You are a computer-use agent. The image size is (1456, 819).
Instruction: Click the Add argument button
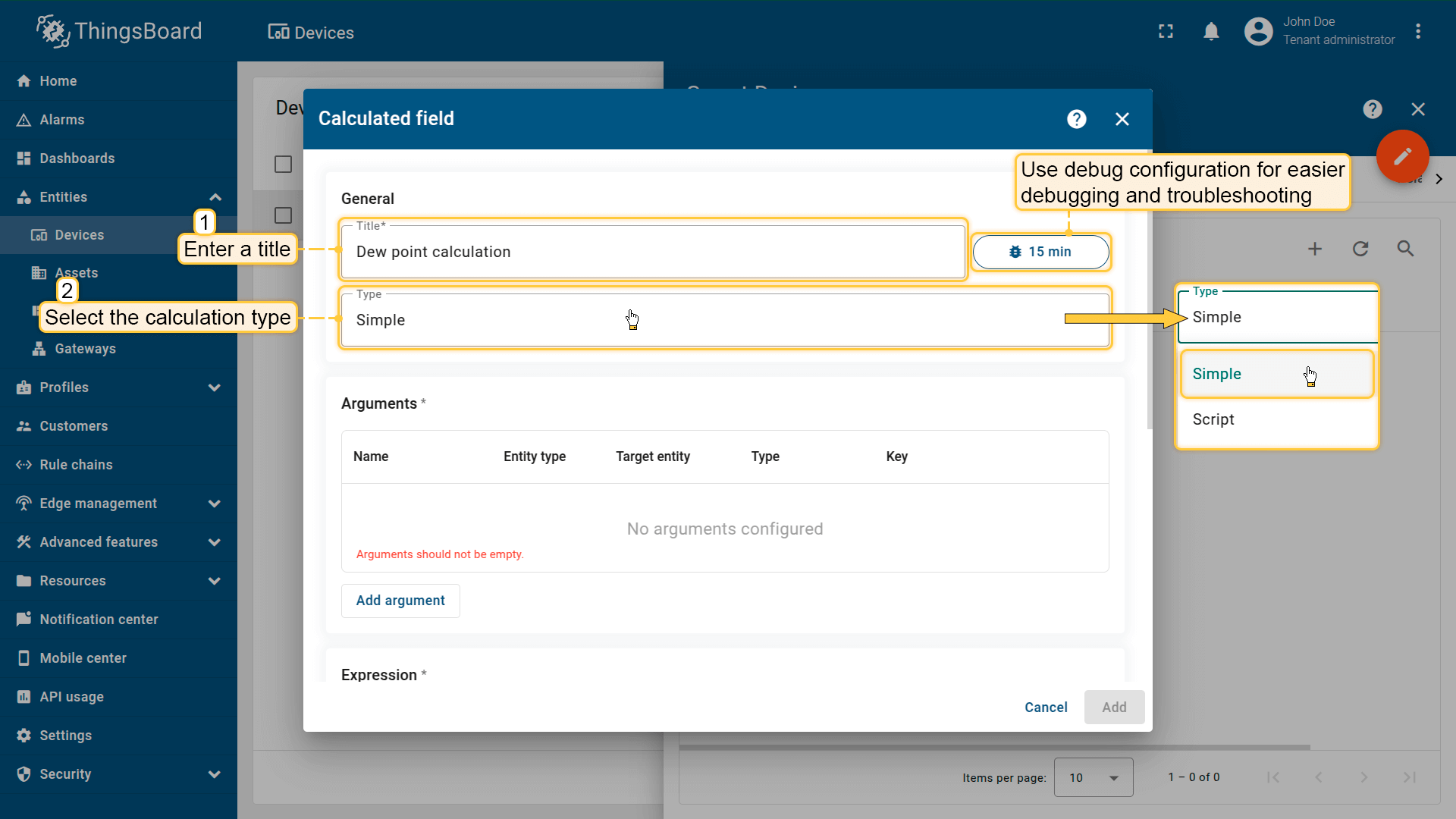[400, 601]
